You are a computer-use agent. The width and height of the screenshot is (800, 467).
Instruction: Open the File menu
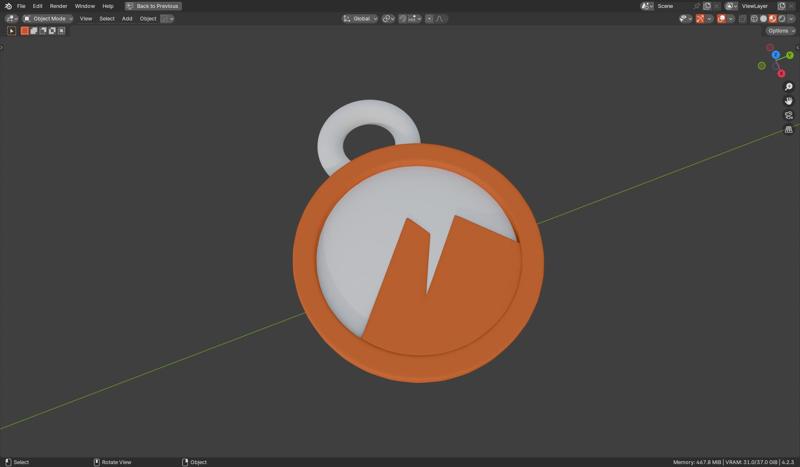[21, 6]
